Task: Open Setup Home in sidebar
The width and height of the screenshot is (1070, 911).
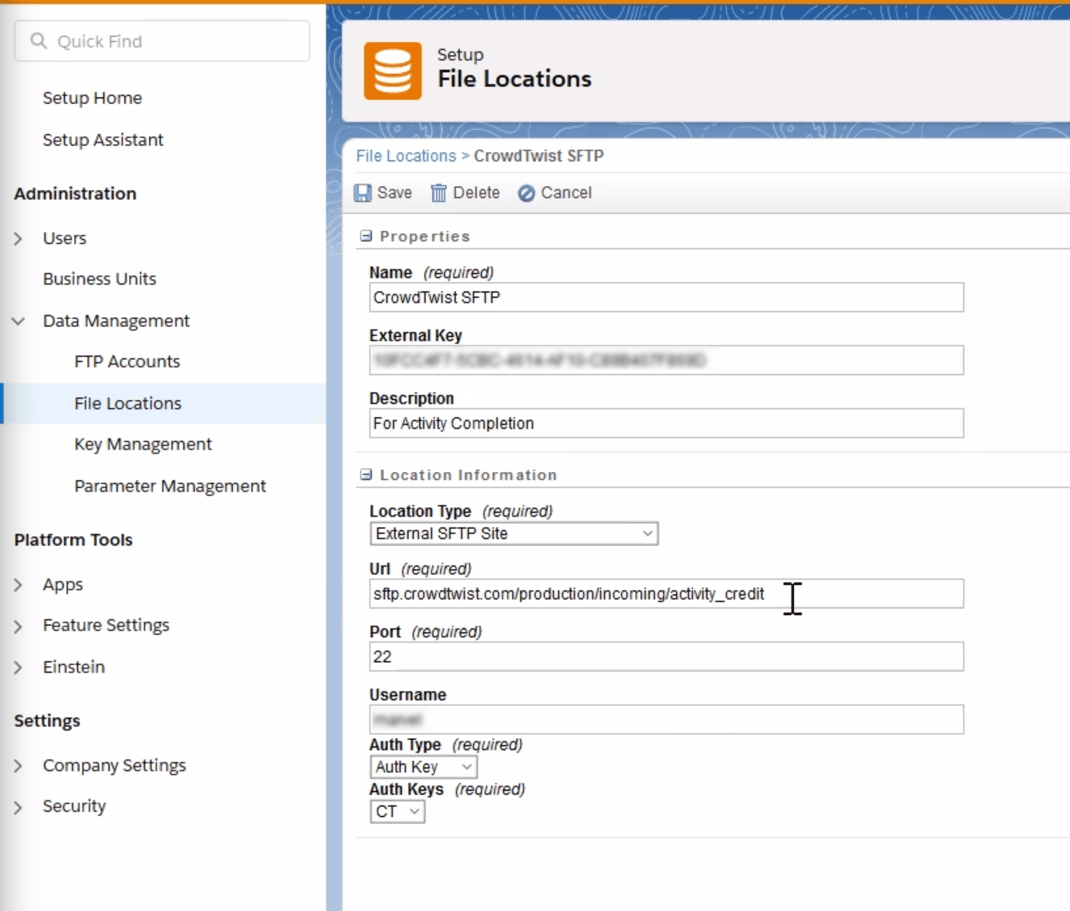Action: point(92,98)
